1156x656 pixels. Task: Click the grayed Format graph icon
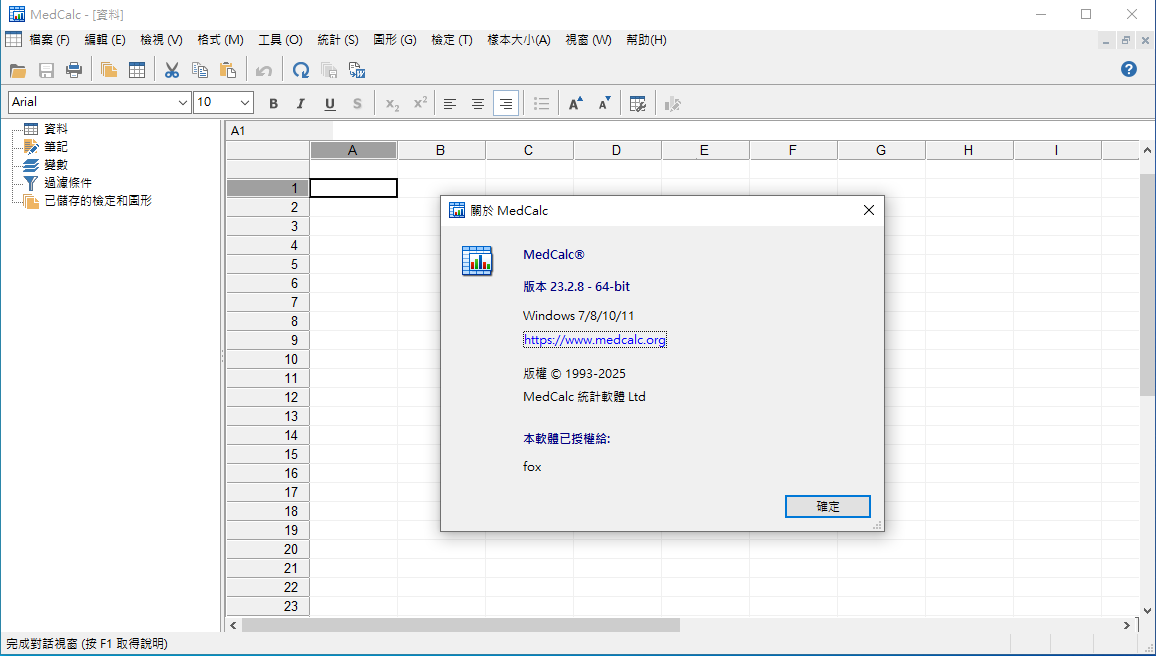[x=672, y=104]
